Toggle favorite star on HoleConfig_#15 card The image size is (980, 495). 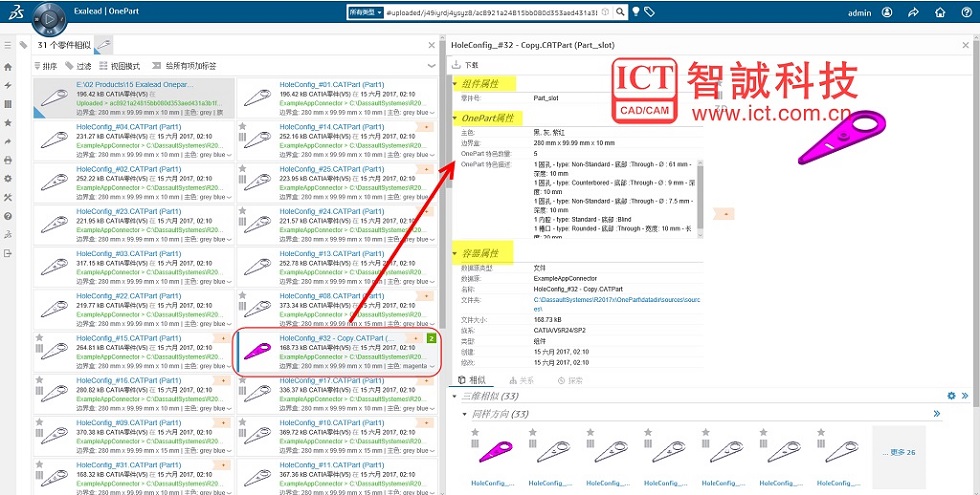[39, 338]
